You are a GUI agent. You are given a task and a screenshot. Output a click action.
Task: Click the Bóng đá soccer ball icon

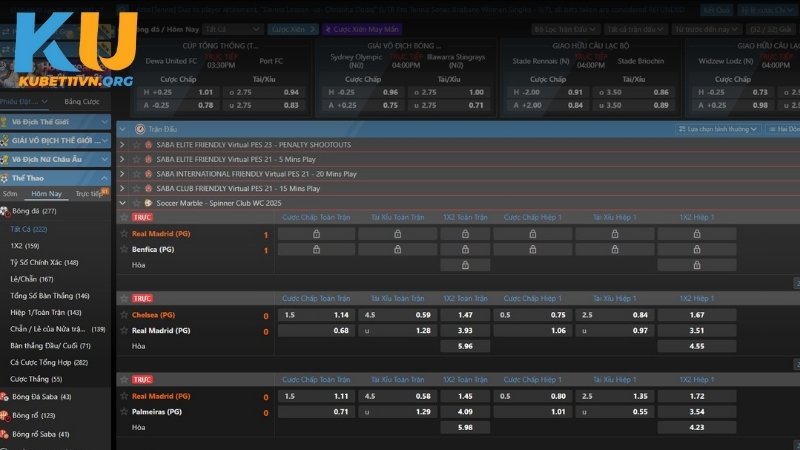click(6, 211)
